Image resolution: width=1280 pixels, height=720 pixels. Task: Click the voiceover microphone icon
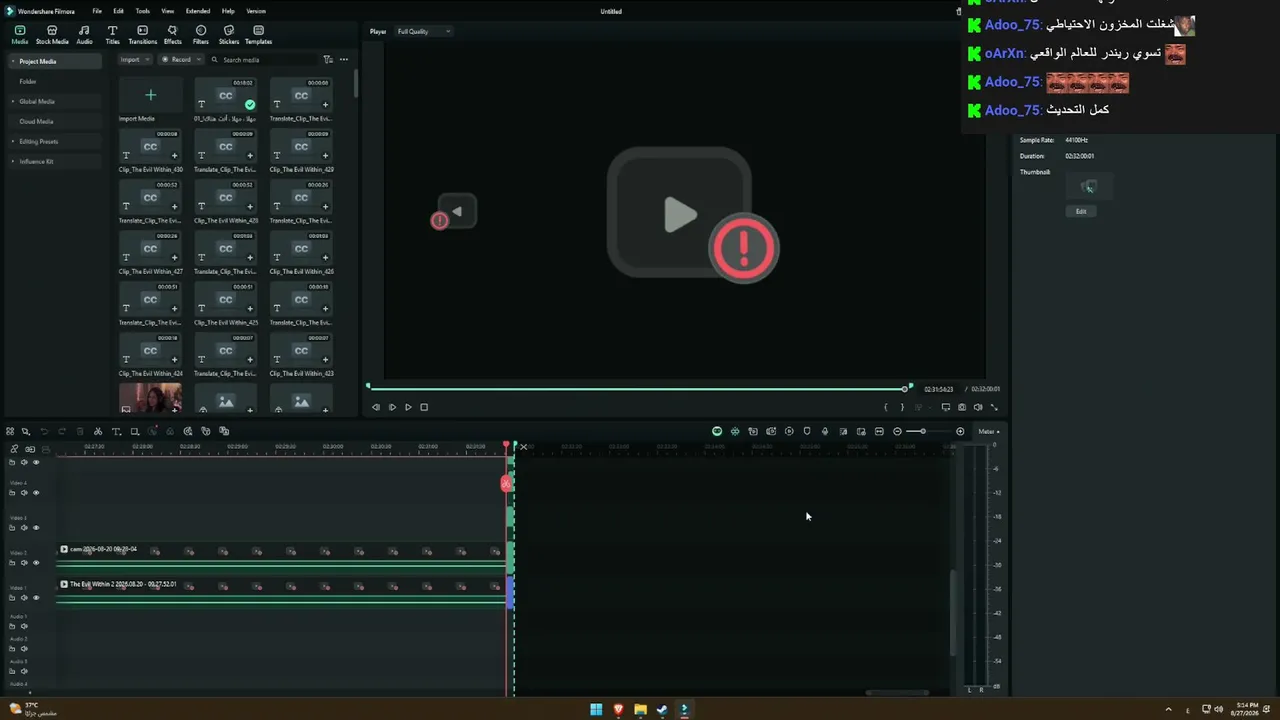coord(825,432)
